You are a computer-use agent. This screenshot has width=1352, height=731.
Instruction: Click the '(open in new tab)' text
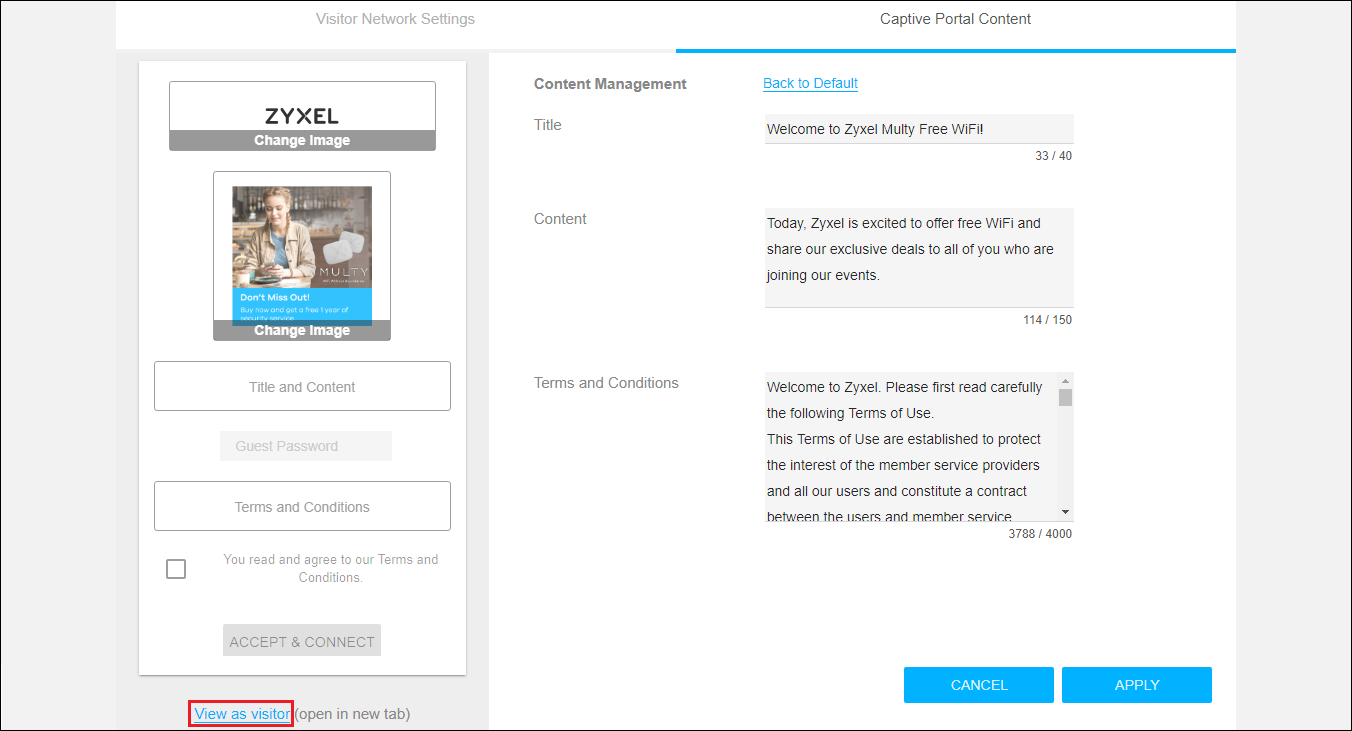(x=352, y=713)
